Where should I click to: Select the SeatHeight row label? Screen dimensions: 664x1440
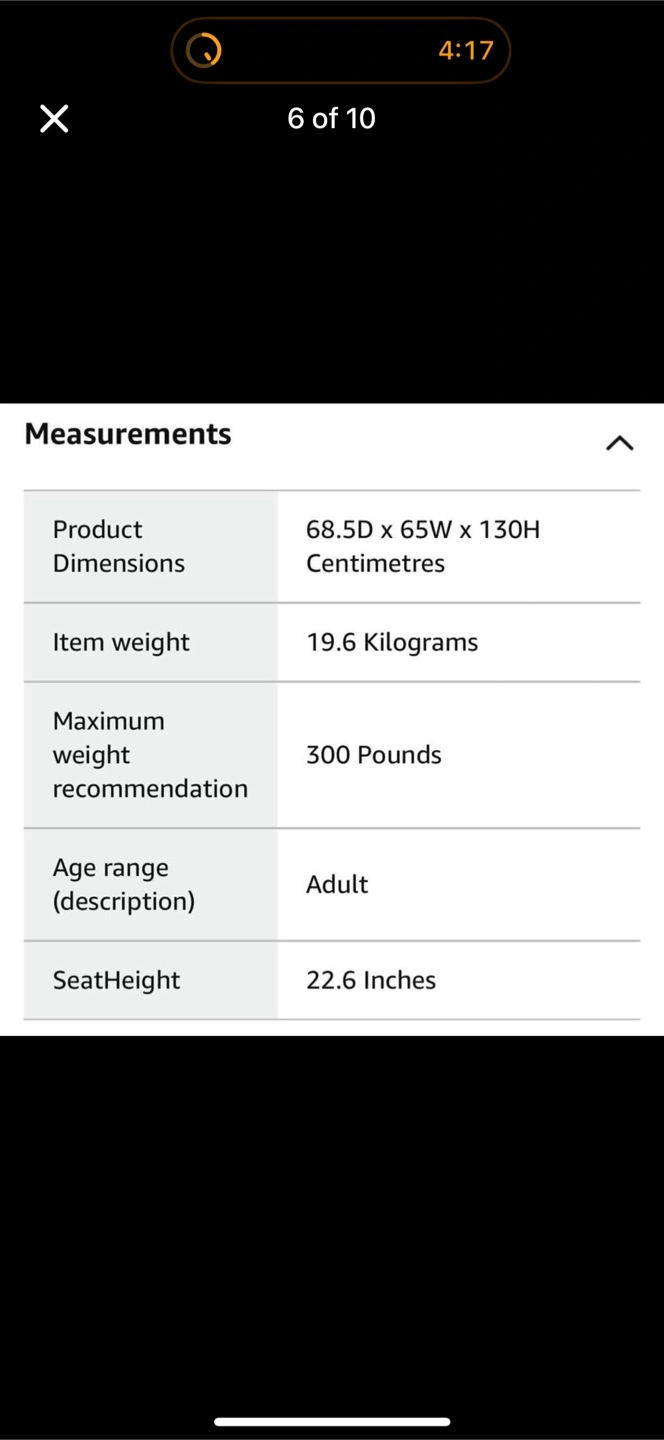(x=116, y=980)
